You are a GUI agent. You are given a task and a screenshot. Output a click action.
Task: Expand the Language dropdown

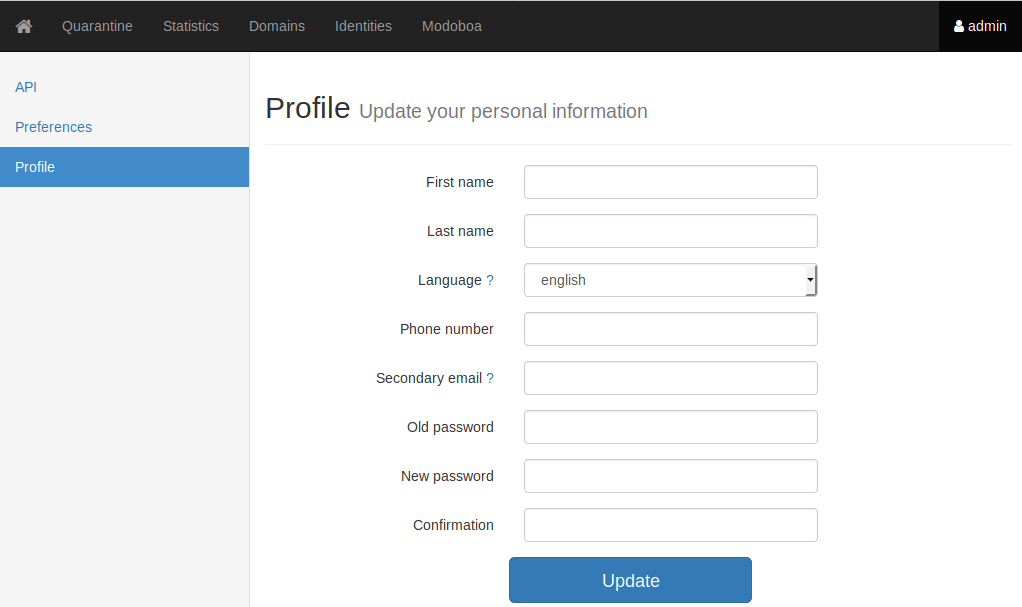click(x=670, y=280)
